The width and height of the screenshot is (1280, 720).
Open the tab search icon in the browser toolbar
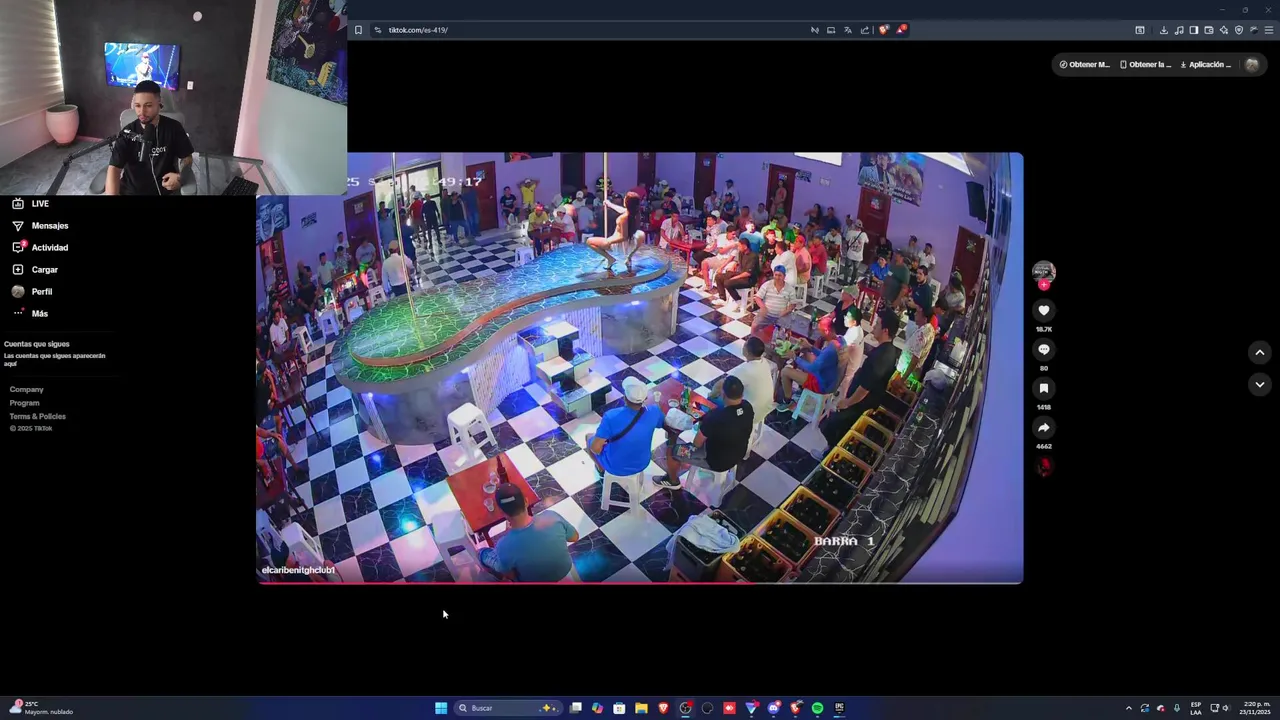[1140, 30]
